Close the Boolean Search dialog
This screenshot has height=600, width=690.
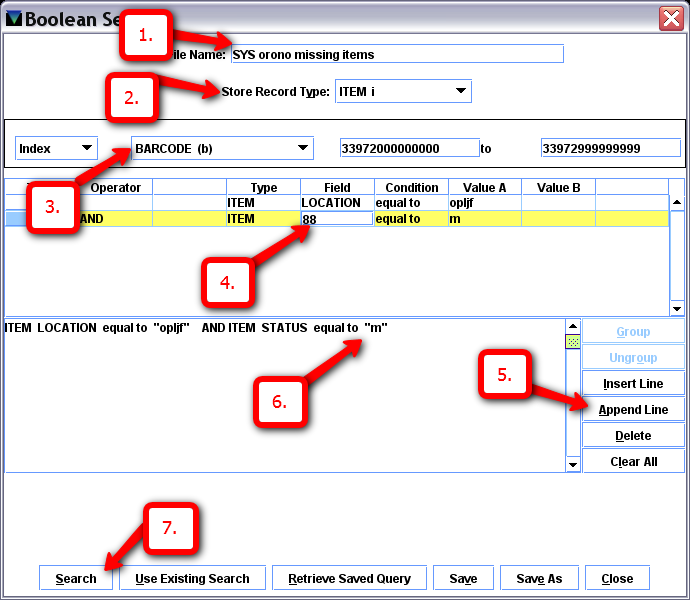[x=671, y=18]
